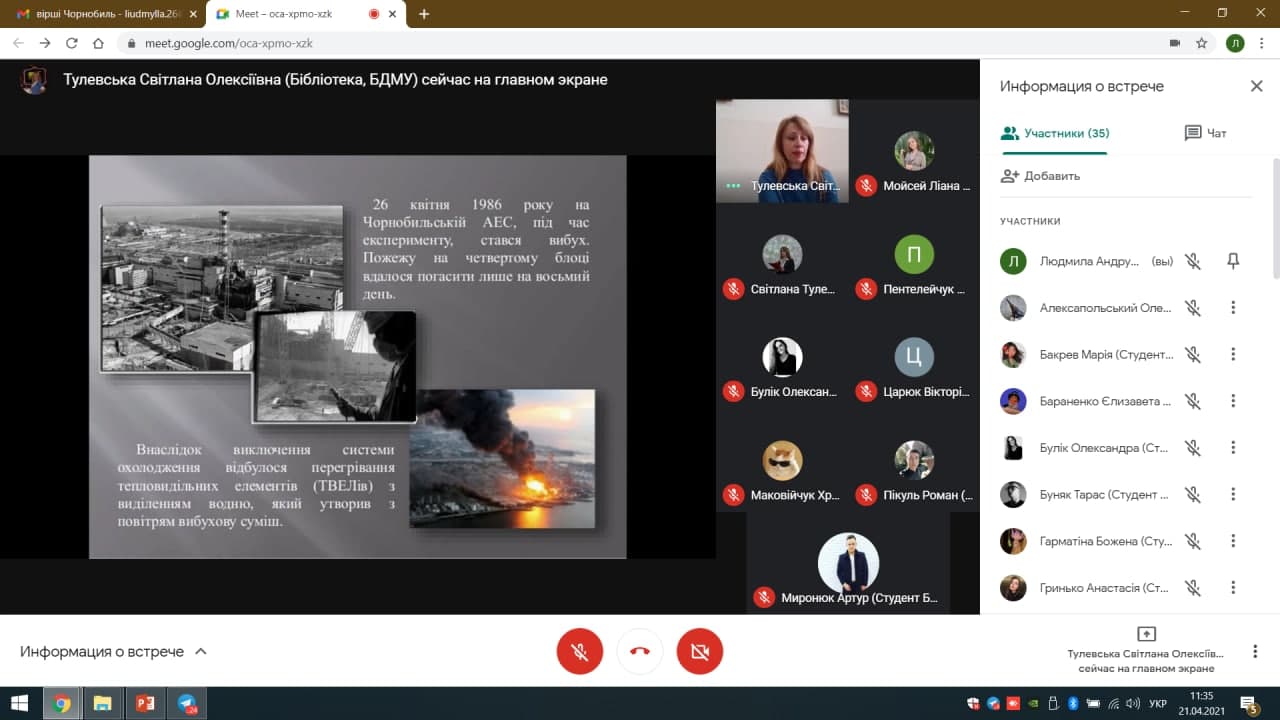Reload the Meet page

[71, 43]
